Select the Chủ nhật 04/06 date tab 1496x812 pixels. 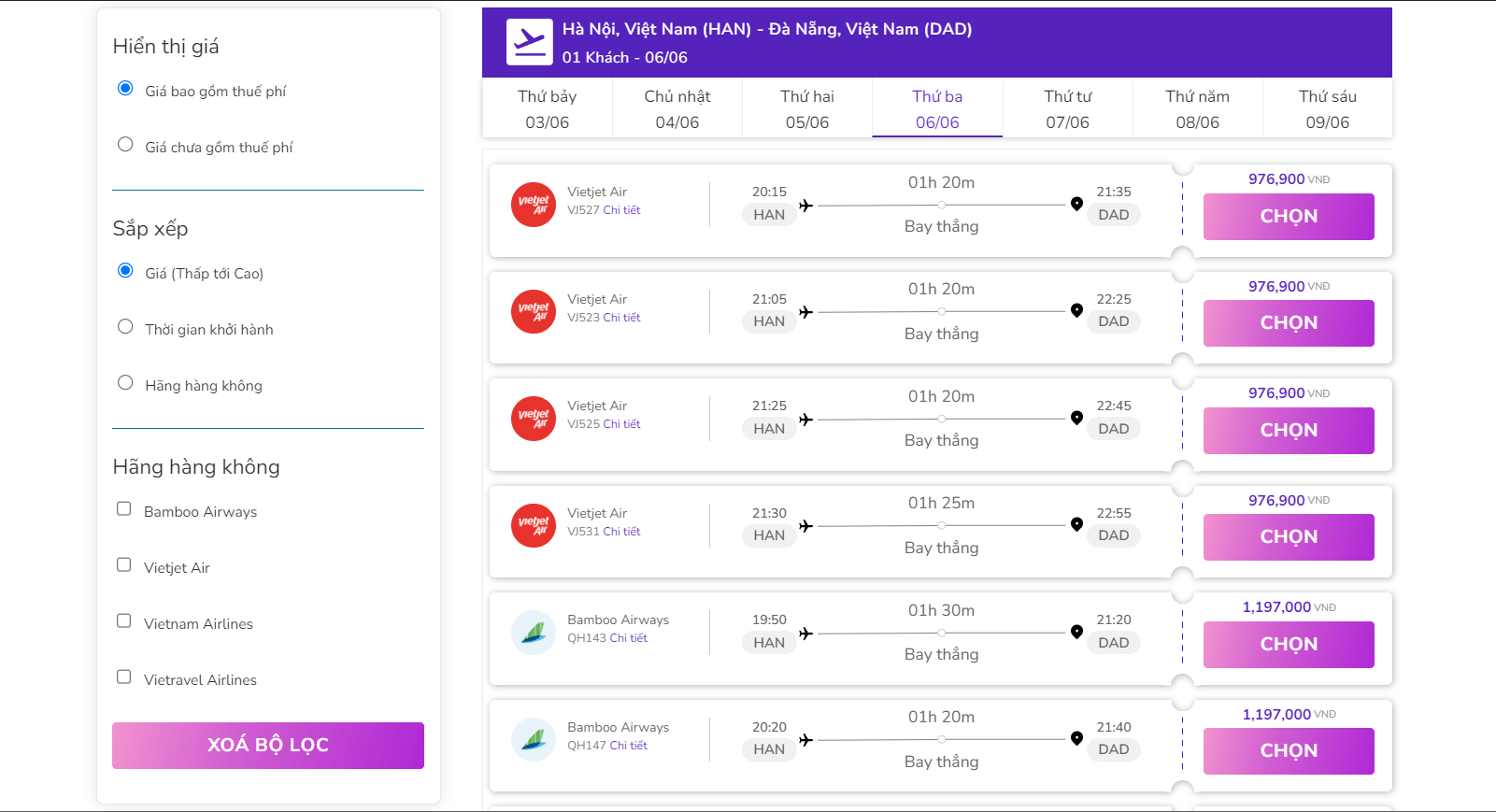click(677, 108)
